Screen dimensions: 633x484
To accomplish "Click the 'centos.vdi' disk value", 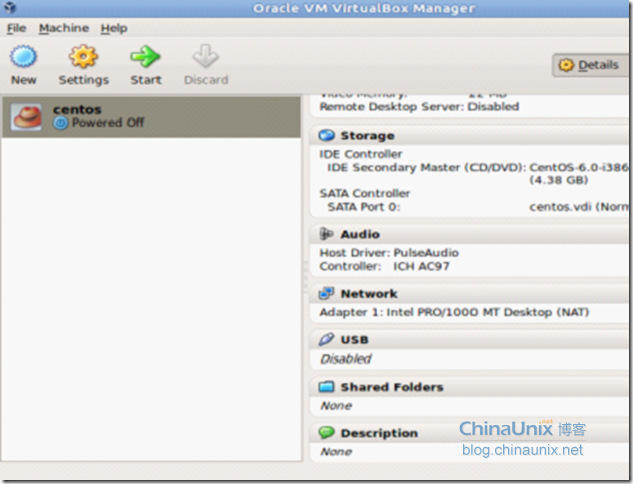I will 560,207.
